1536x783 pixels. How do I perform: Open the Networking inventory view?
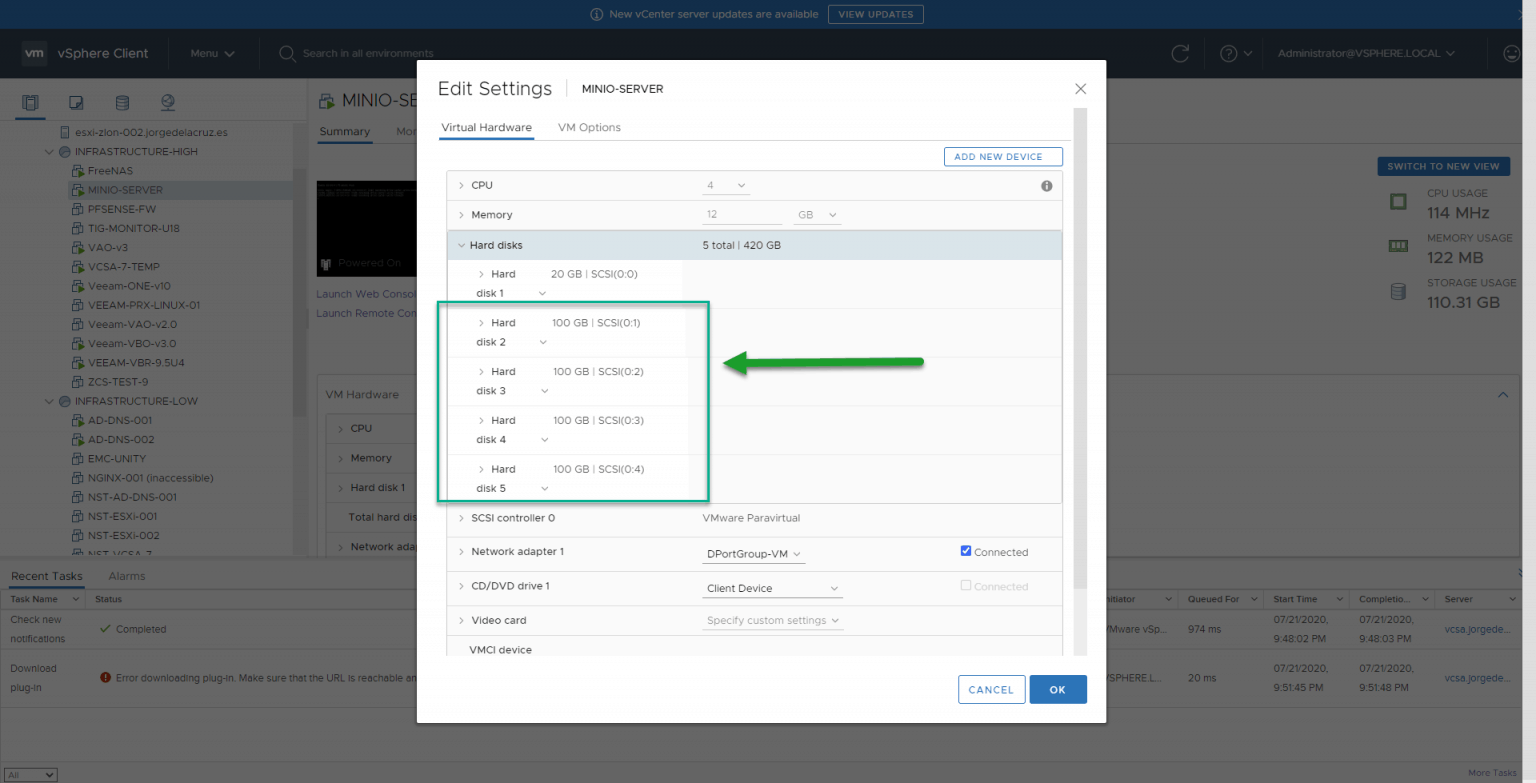(x=167, y=103)
